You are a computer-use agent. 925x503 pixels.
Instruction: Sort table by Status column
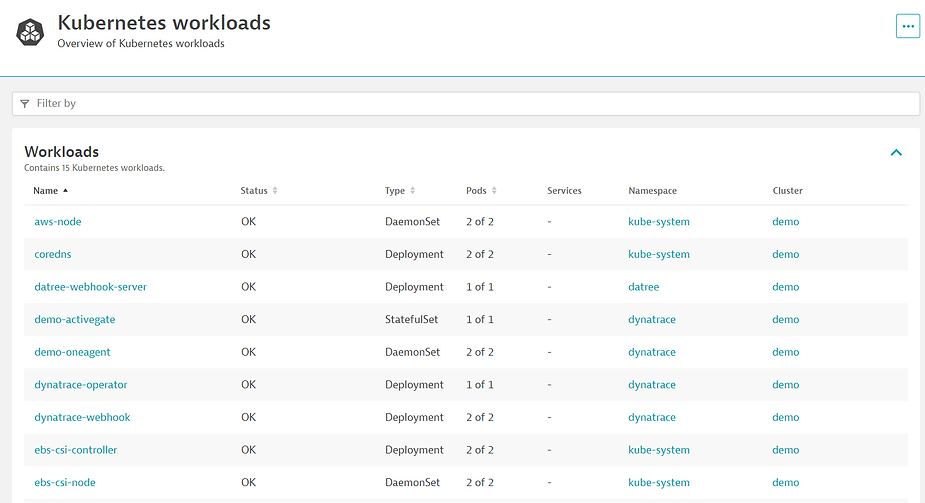[259, 190]
